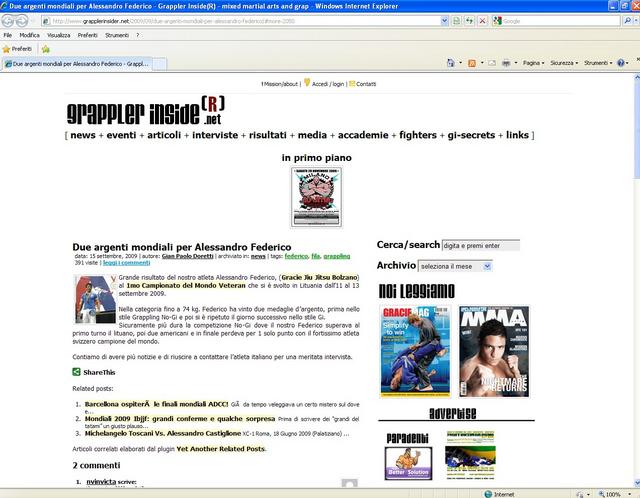
Task: Select the article browser tab
Action: (80, 62)
